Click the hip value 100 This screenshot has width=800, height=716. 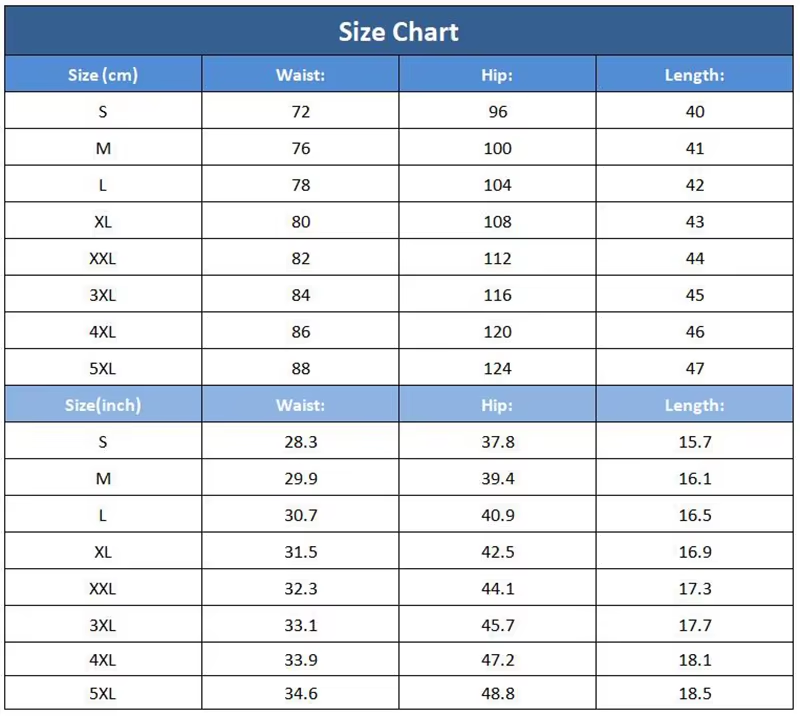tap(497, 149)
